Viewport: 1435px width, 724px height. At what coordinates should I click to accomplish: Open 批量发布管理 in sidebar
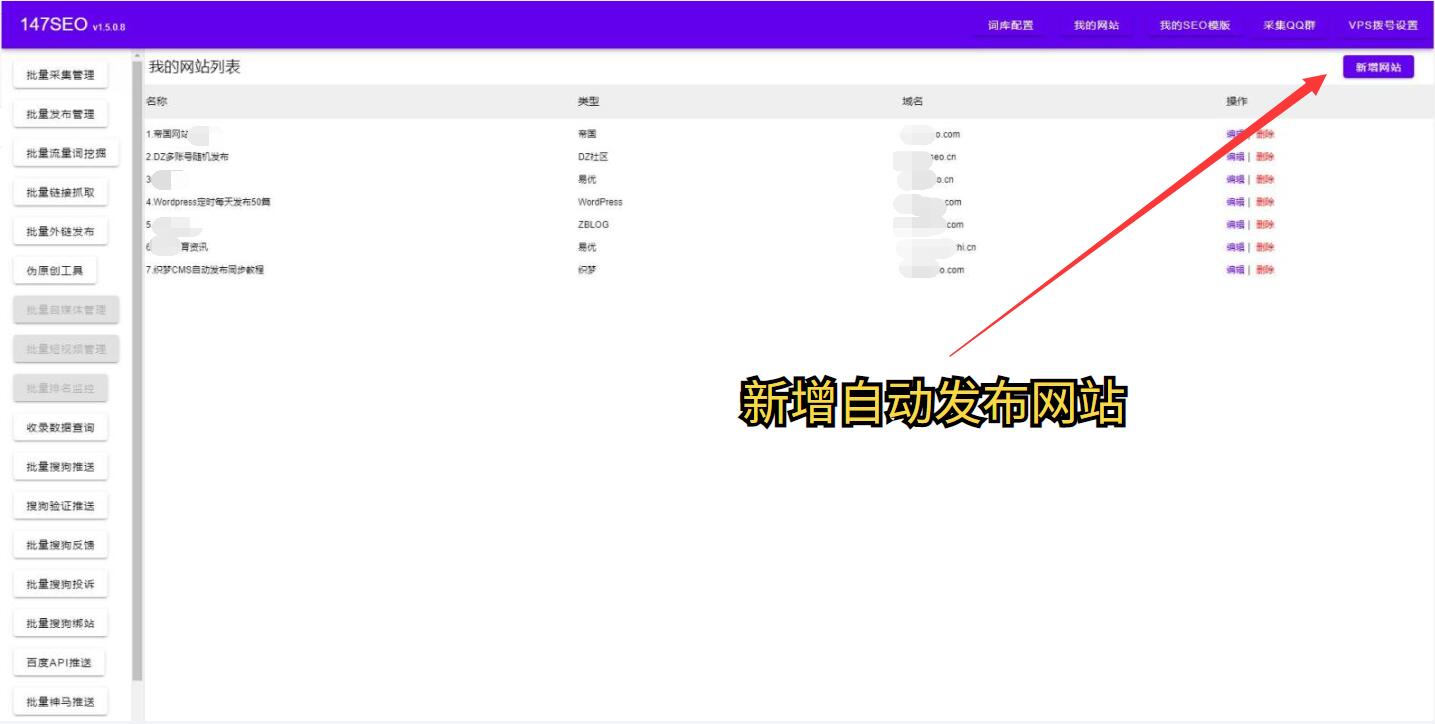[x=60, y=114]
